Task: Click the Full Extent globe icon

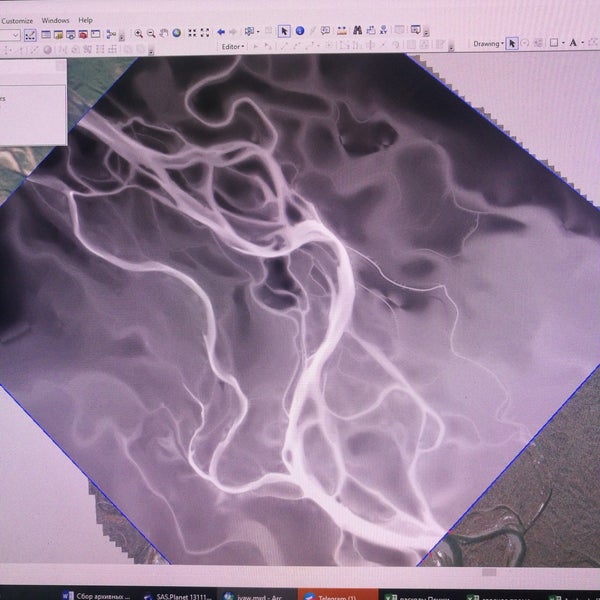Action: pos(176,33)
